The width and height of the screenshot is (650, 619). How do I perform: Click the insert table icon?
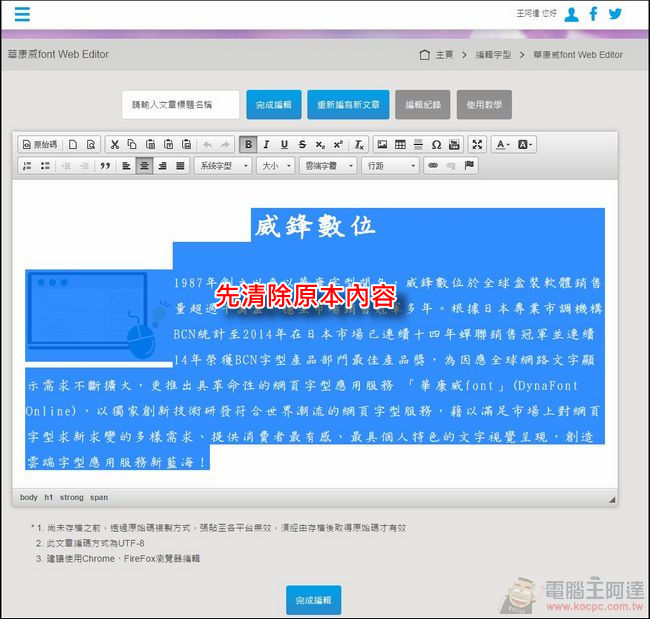[x=400, y=144]
